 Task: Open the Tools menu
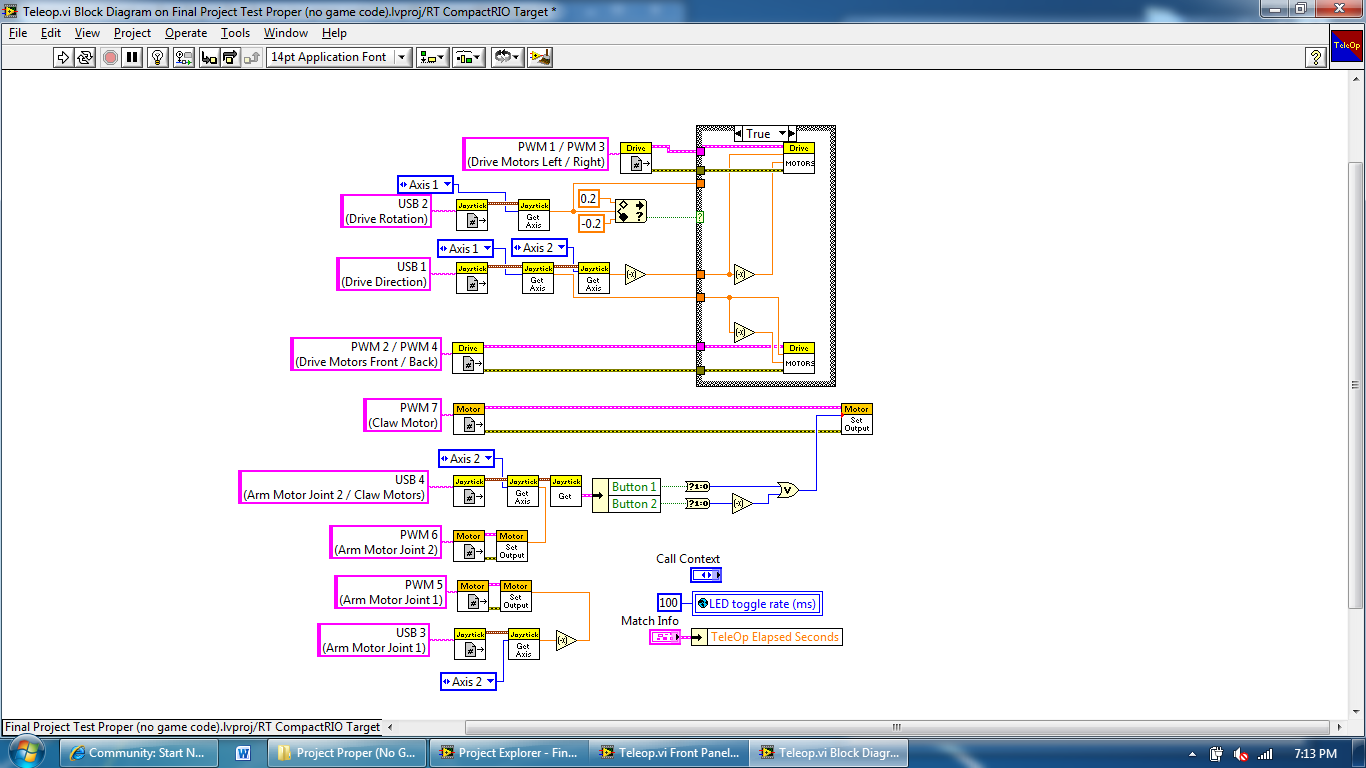[x=235, y=33]
